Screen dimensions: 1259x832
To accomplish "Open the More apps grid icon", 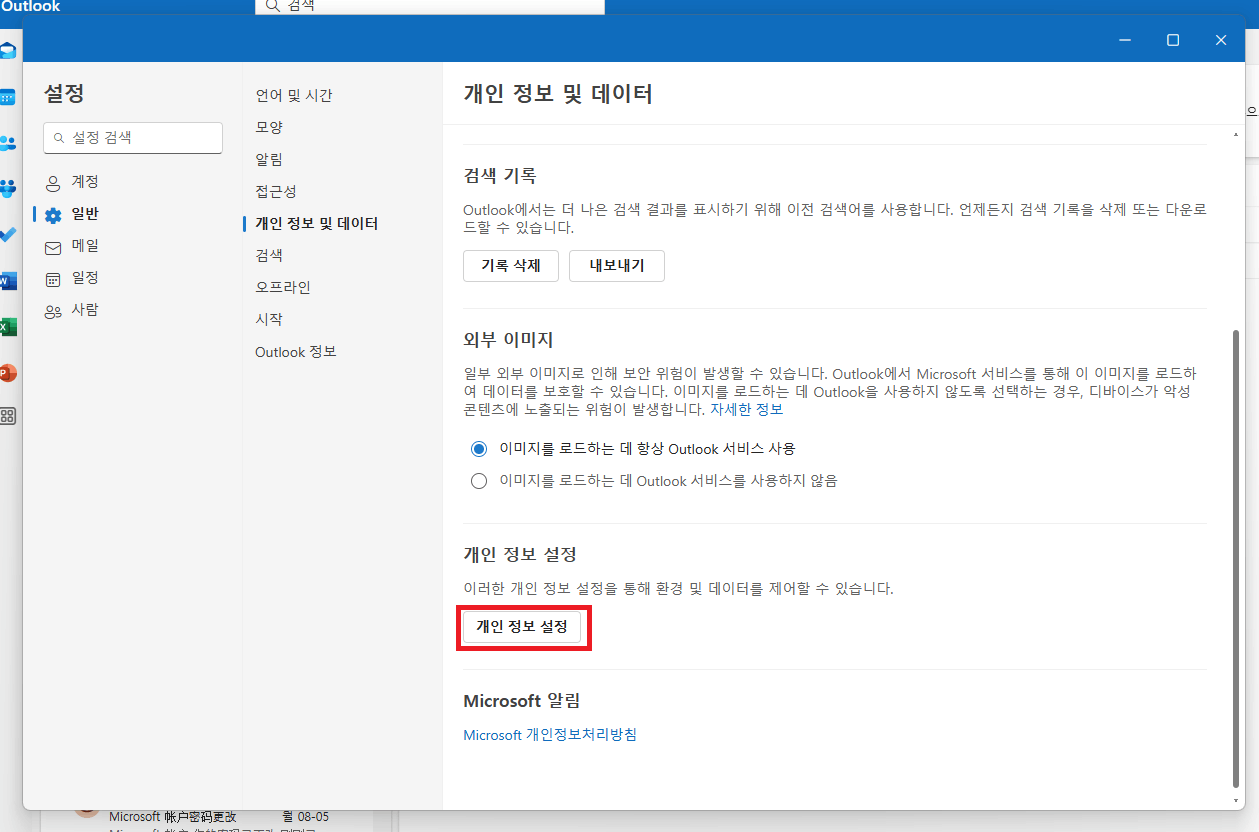I will pos(7,416).
